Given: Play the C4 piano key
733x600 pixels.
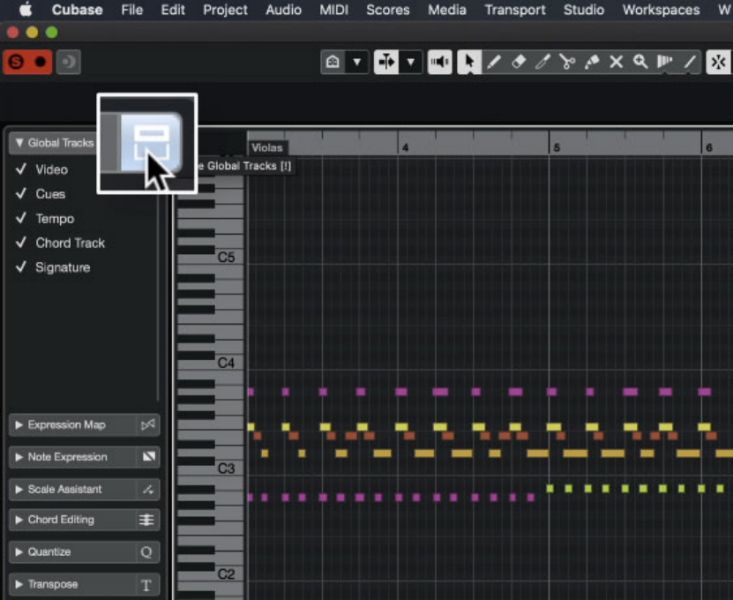Looking at the screenshot, I should pyautogui.click(x=226, y=363).
